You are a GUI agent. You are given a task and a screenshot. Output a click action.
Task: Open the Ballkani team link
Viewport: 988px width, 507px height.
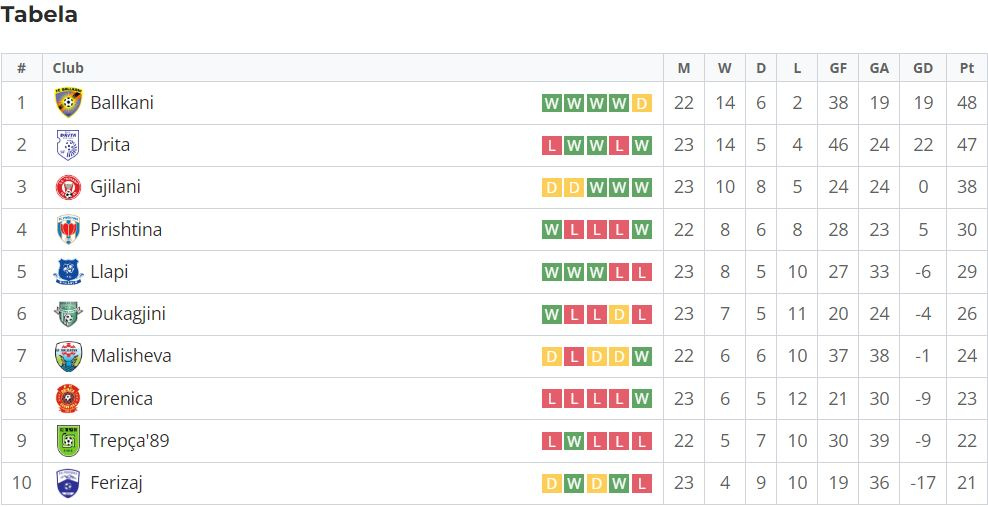[122, 103]
